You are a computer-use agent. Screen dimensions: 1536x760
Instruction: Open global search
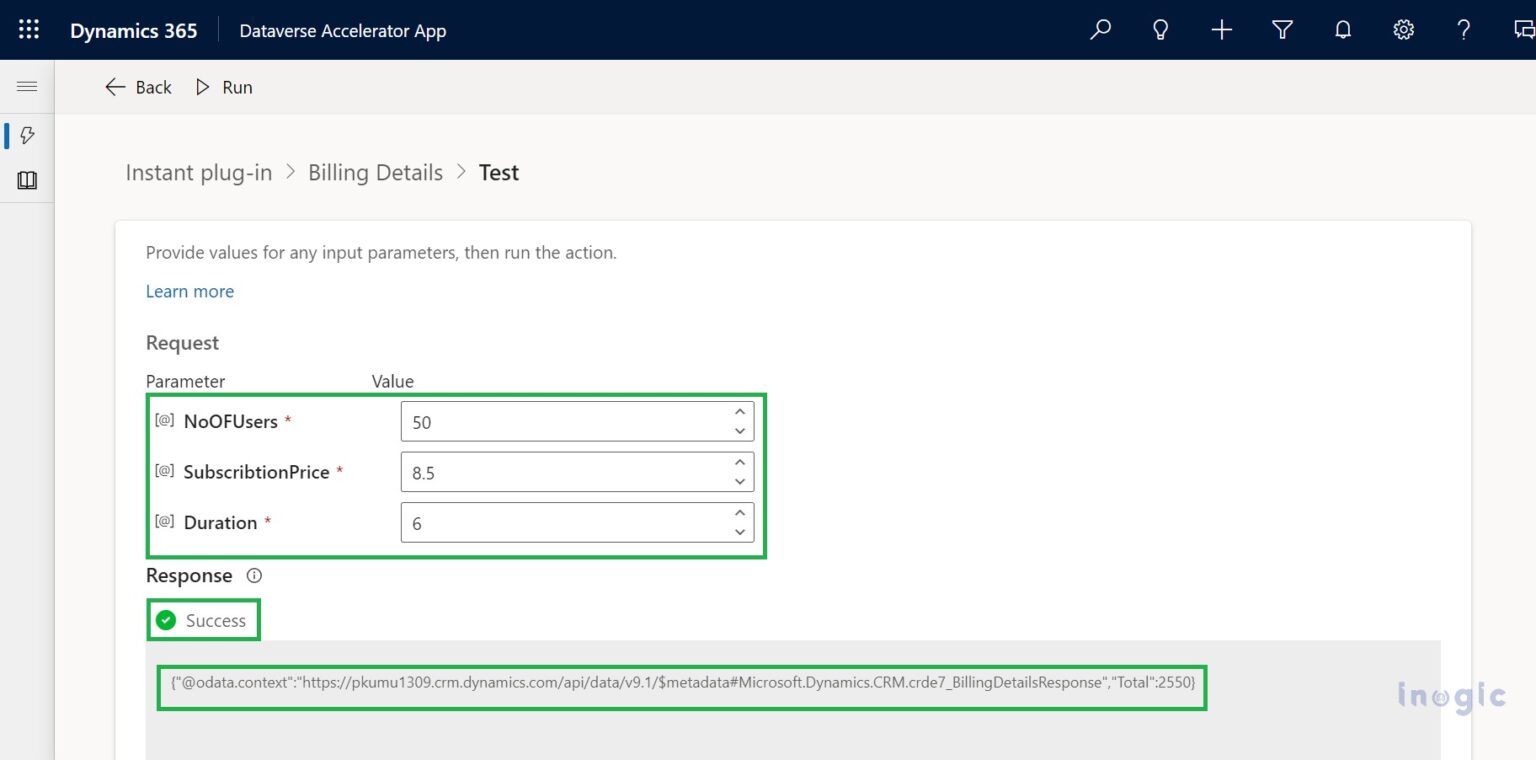tap(1100, 30)
